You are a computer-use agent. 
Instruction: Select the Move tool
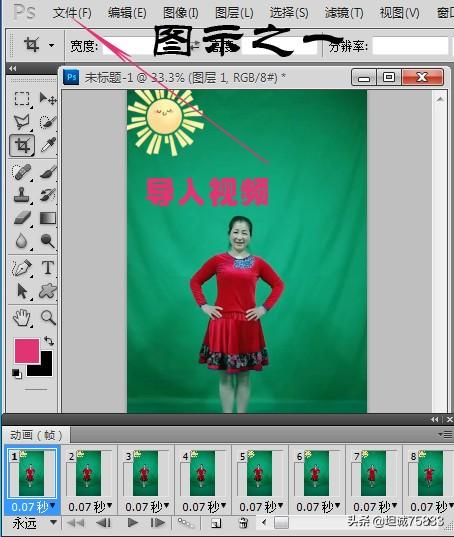[48, 99]
